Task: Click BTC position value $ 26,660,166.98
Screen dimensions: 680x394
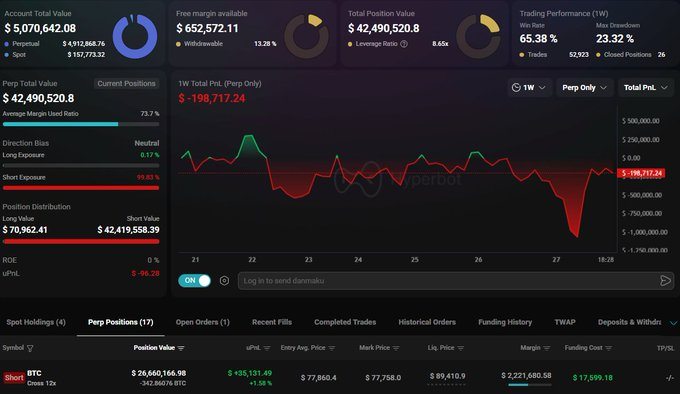Action: tap(159, 373)
